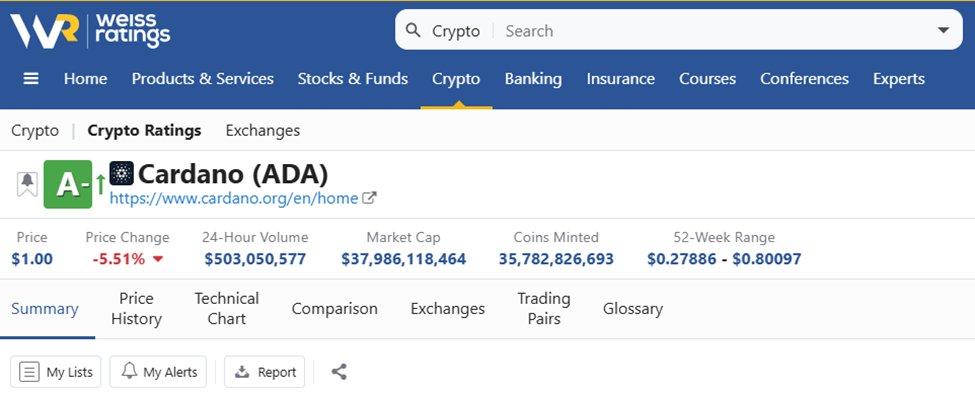Click into the Search input field
The height and width of the screenshot is (395, 975).
point(715,31)
